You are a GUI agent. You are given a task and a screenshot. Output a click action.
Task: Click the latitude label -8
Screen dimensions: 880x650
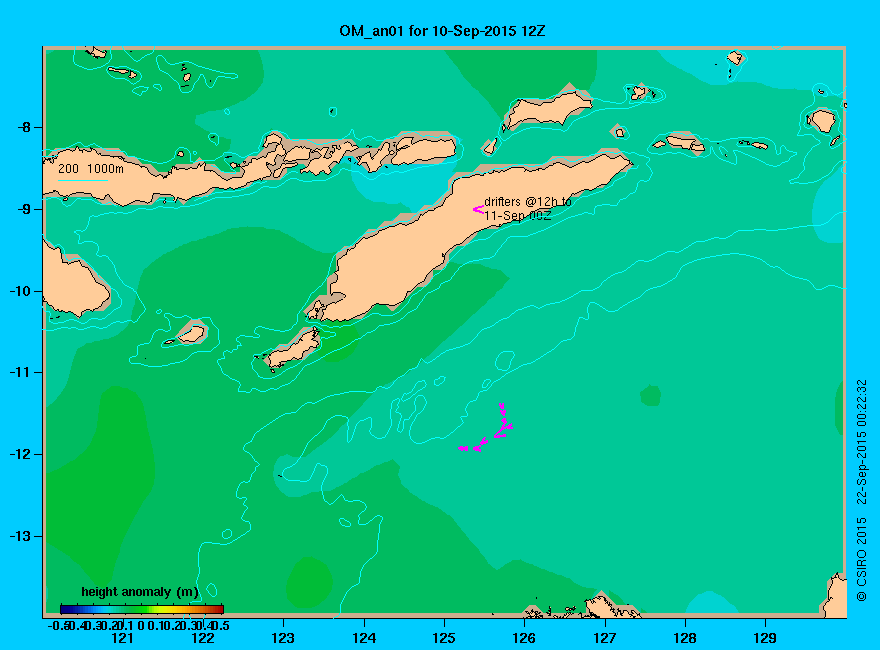24,127
